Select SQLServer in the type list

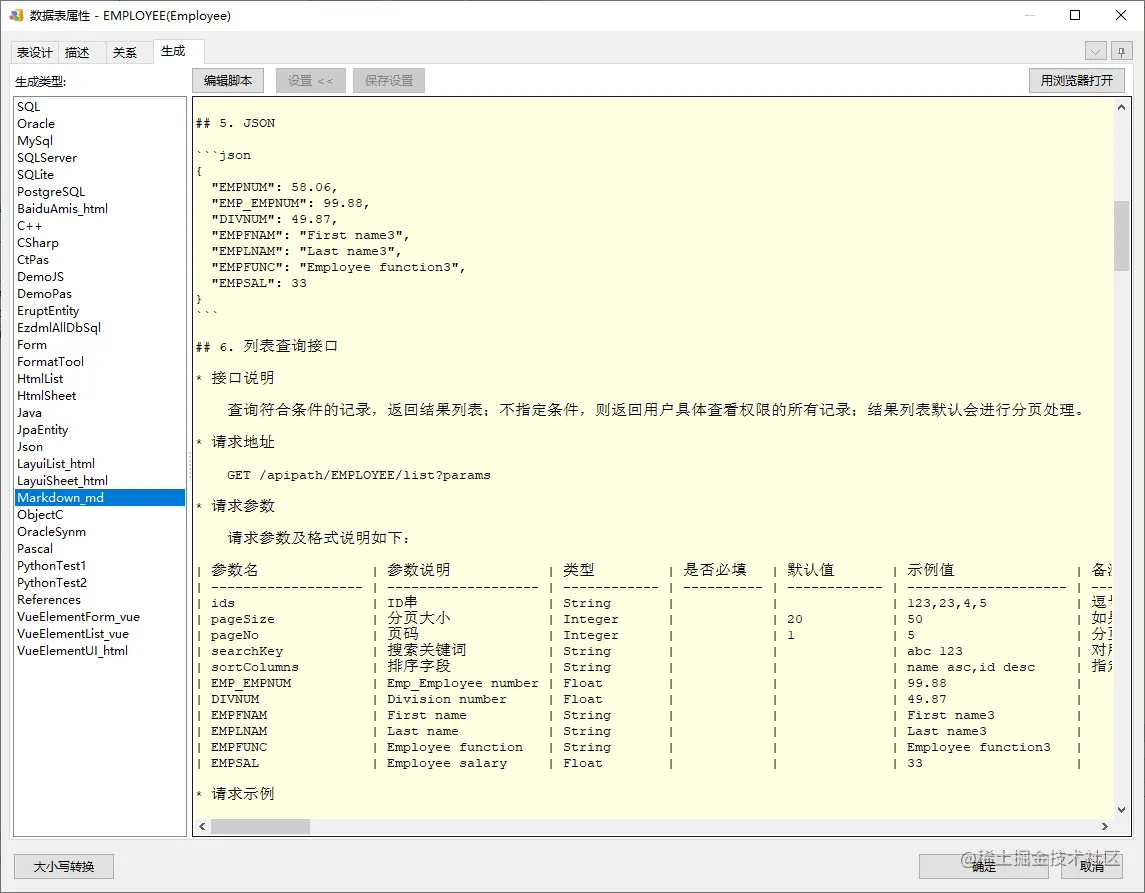pos(100,158)
